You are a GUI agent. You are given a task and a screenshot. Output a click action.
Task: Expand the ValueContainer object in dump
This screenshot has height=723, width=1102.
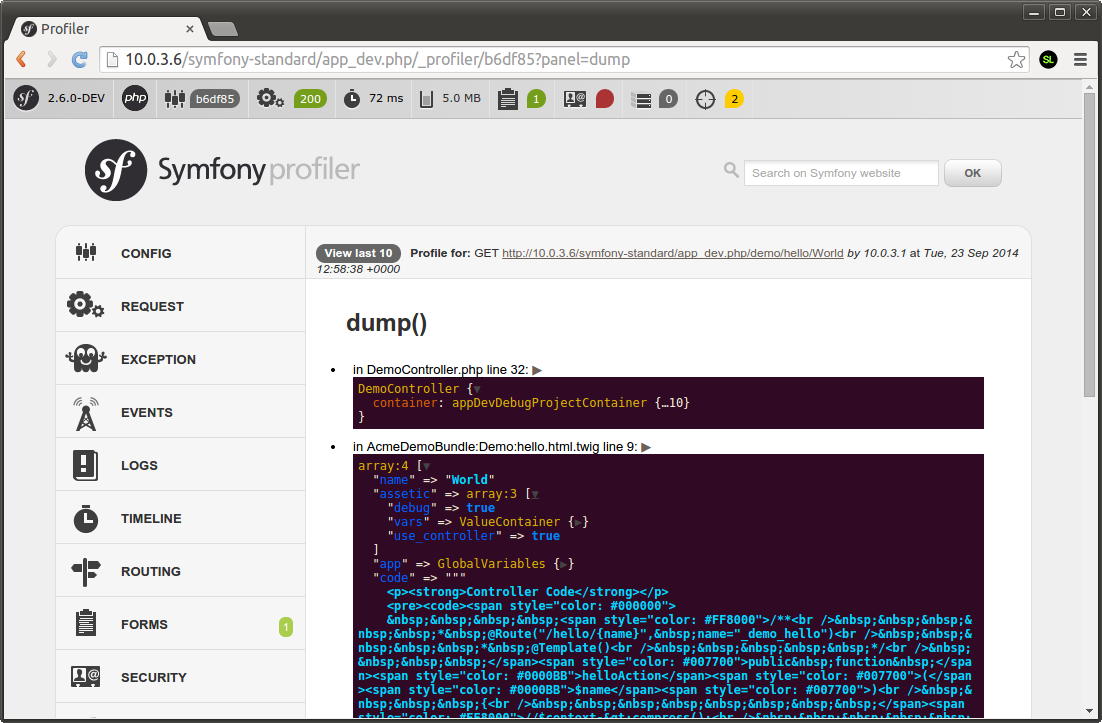pyautogui.click(x=579, y=522)
